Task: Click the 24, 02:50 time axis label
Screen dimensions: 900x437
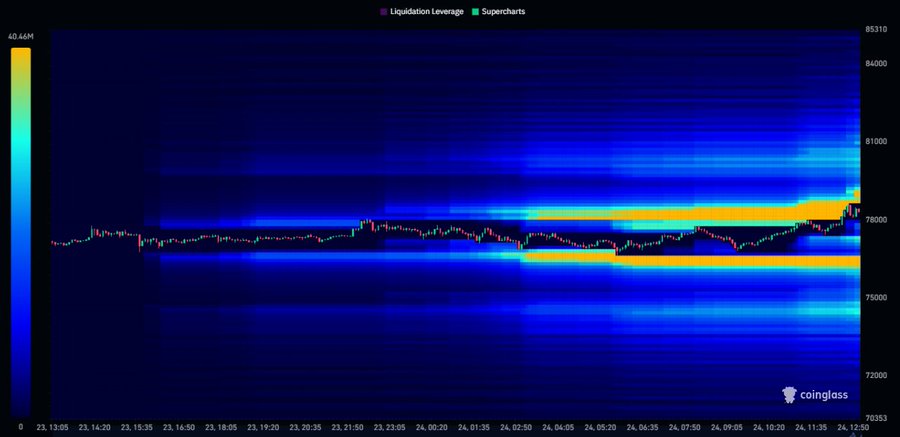Action: (515, 428)
